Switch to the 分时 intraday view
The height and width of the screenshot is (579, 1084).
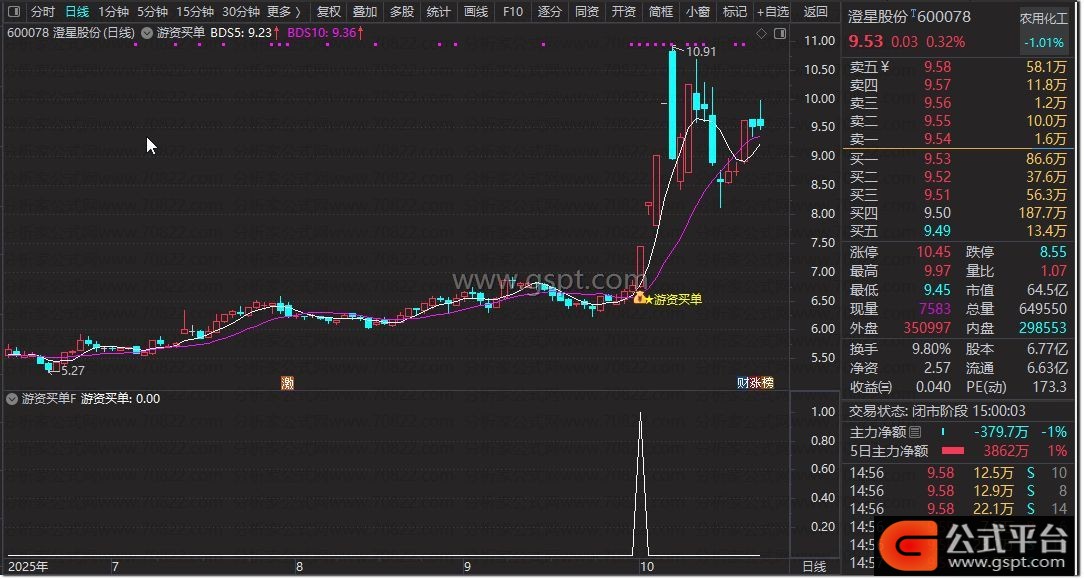[x=42, y=12]
